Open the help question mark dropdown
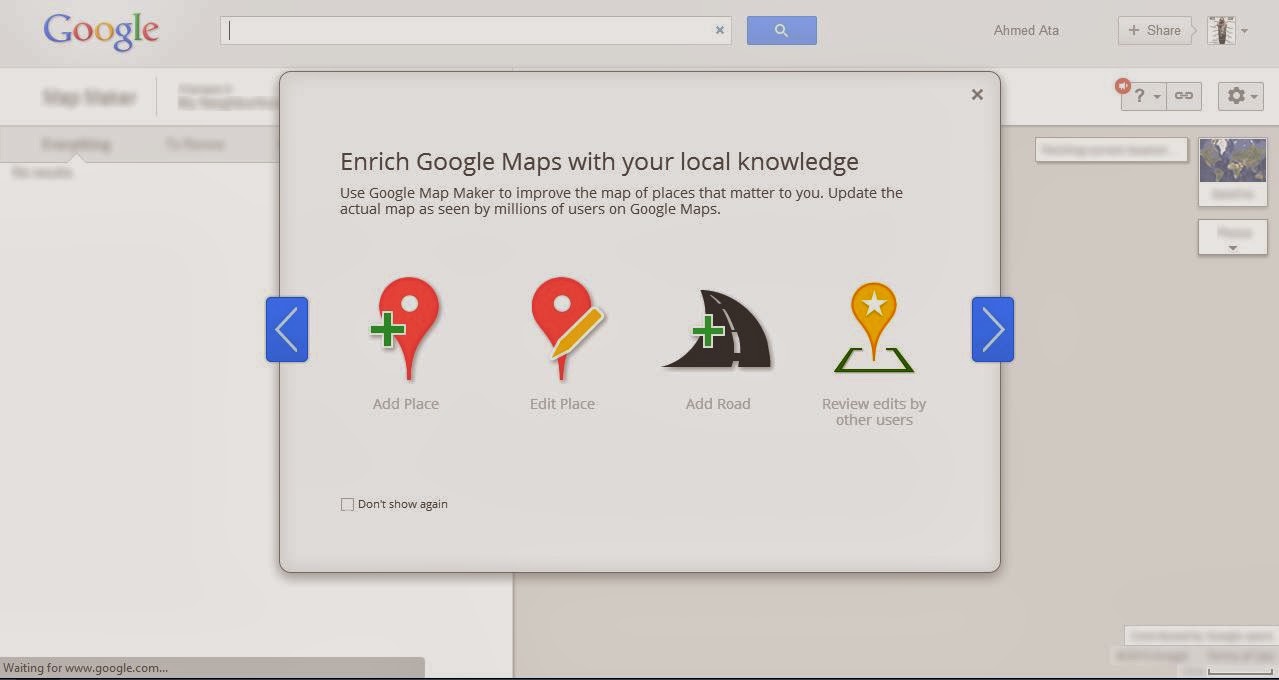The image size is (1279, 680). [1145, 96]
